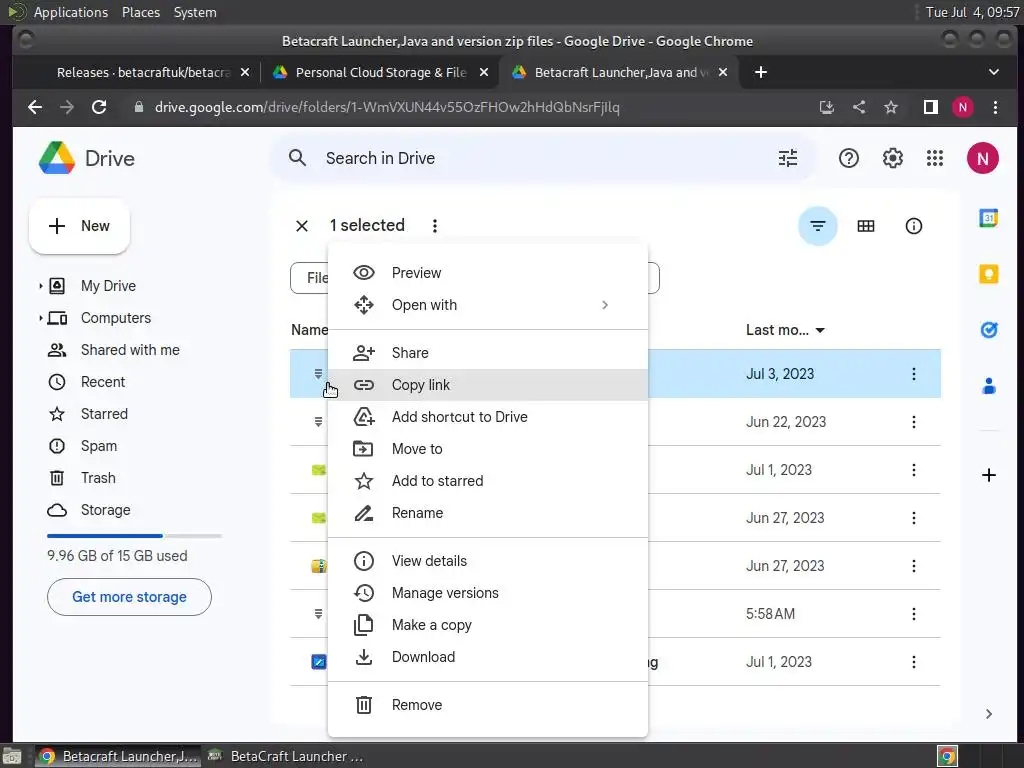Screen dimensions: 1024x768
Task: Open Google Keep side panel icon
Action: pyautogui.click(x=989, y=274)
